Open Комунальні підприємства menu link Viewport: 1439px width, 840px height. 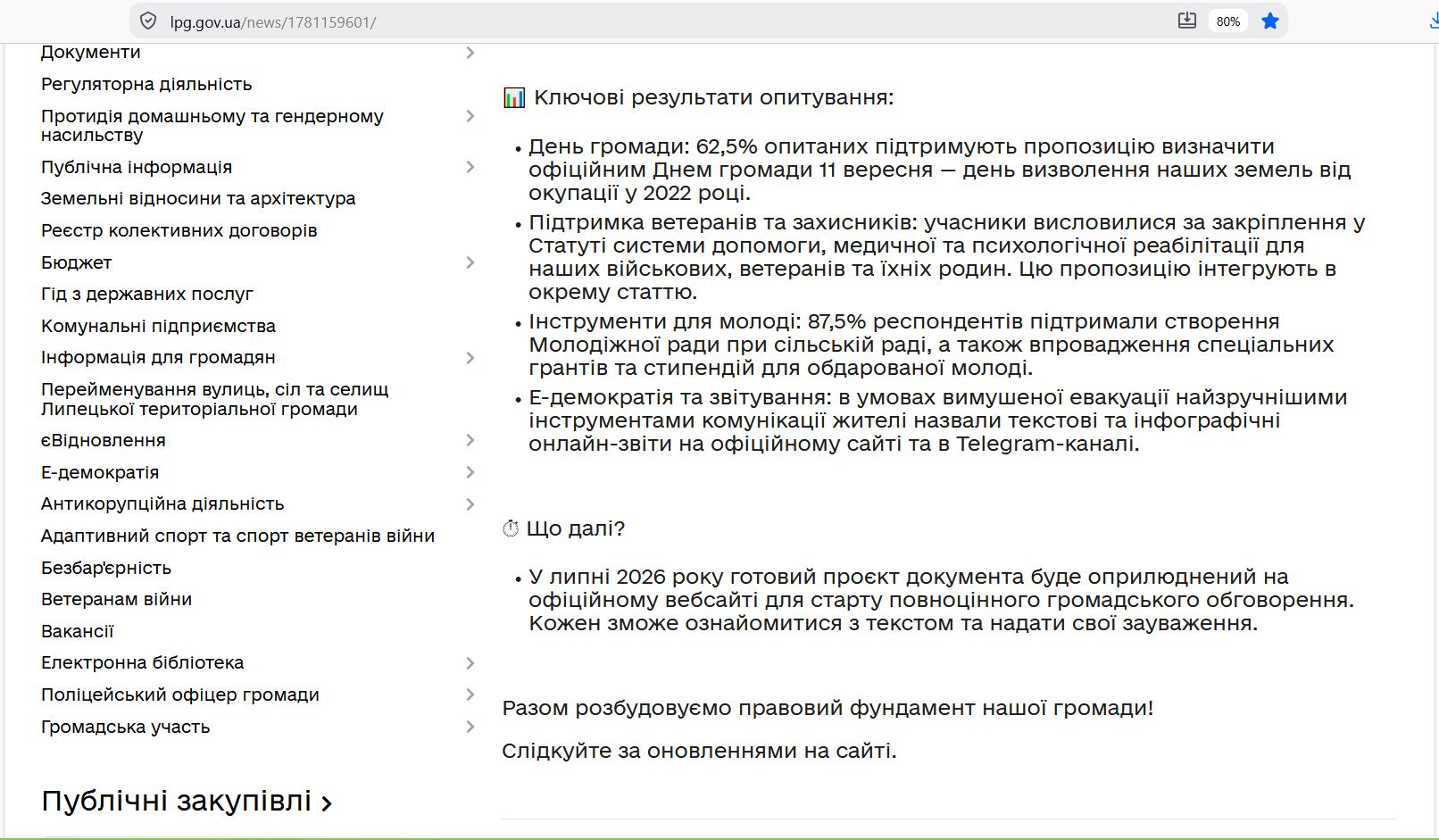(x=158, y=326)
